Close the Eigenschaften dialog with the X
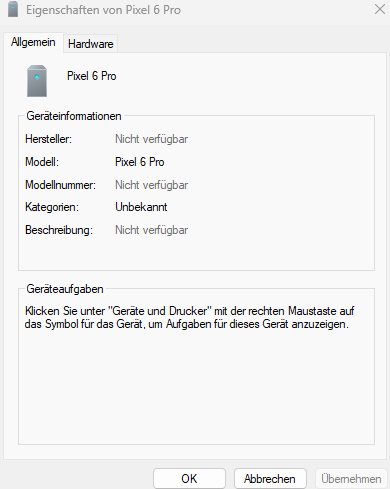This screenshot has height=489, width=390. coord(380,9)
